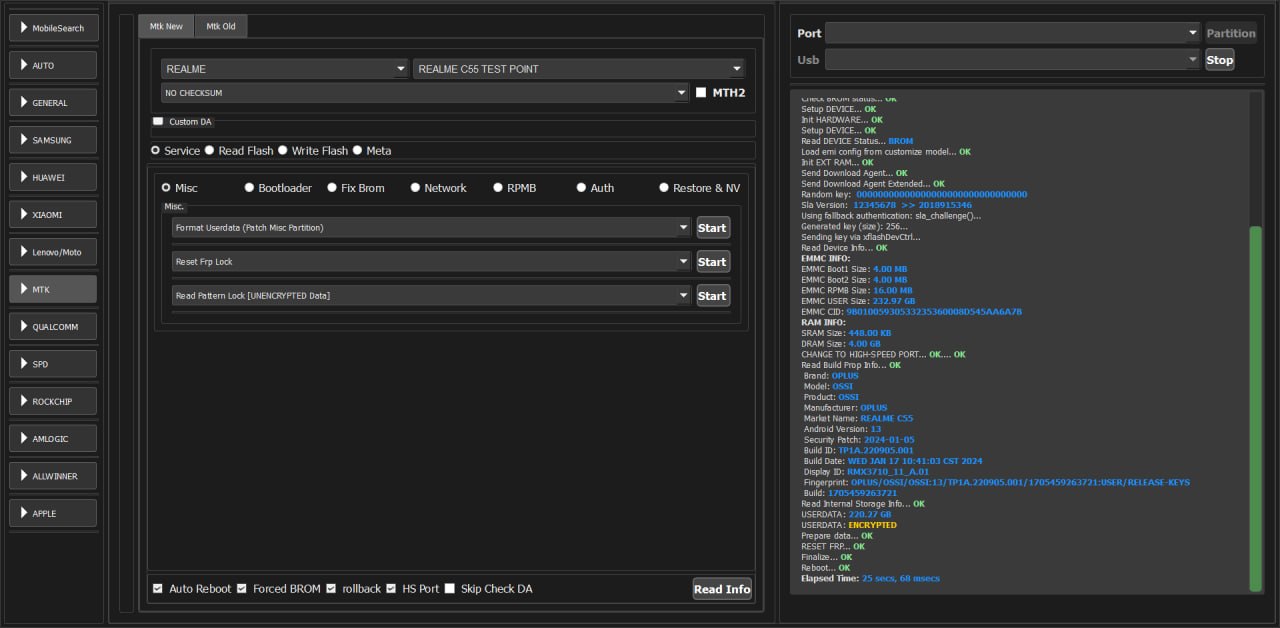
Task: Open the Lenovo/Moto sidebar section
Action: [x=53, y=252]
